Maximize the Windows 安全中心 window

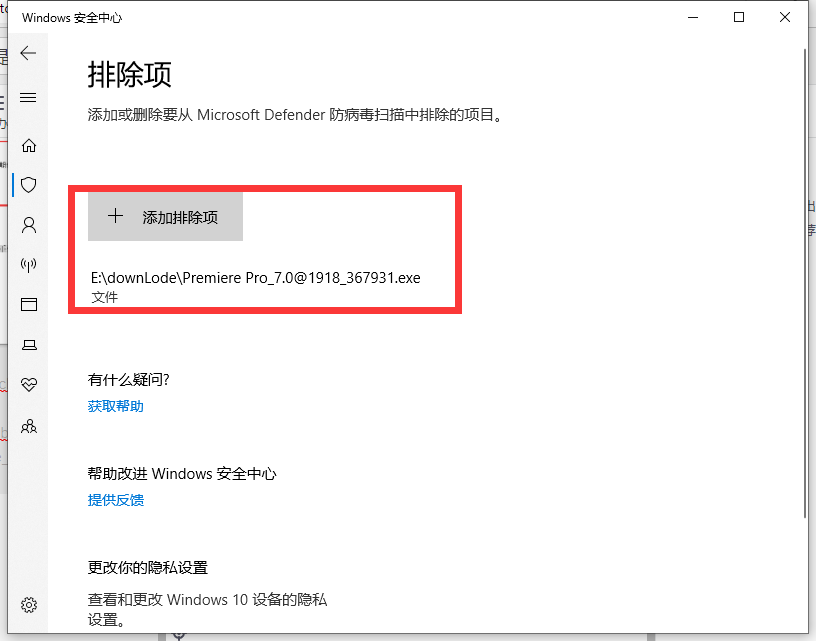[x=738, y=17]
